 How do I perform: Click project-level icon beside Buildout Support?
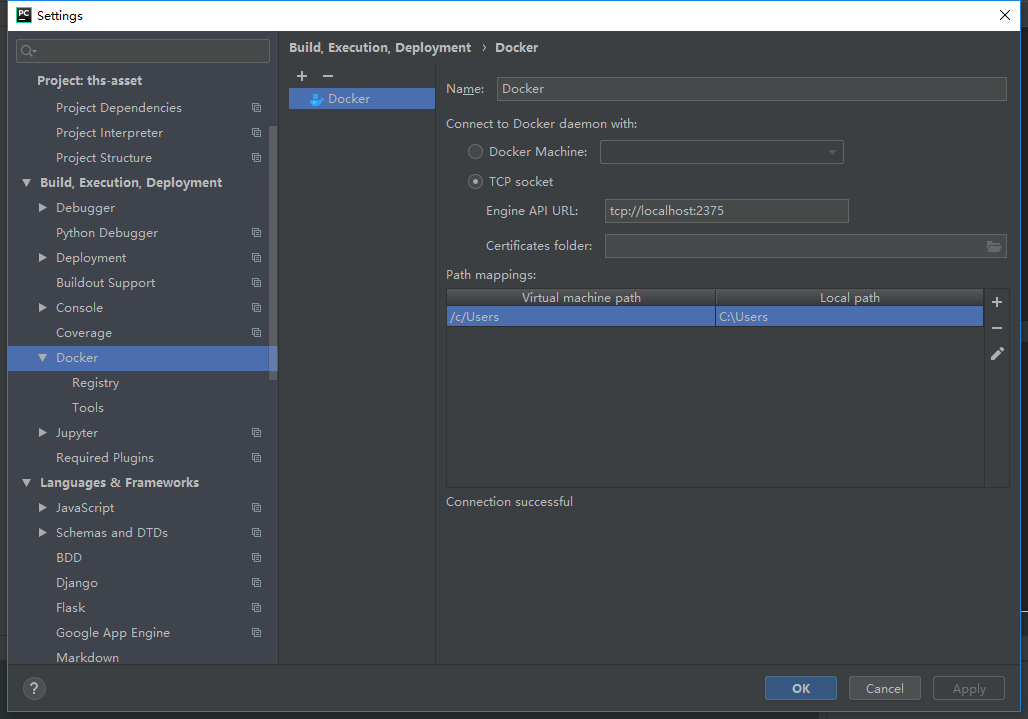[x=256, y=282]
